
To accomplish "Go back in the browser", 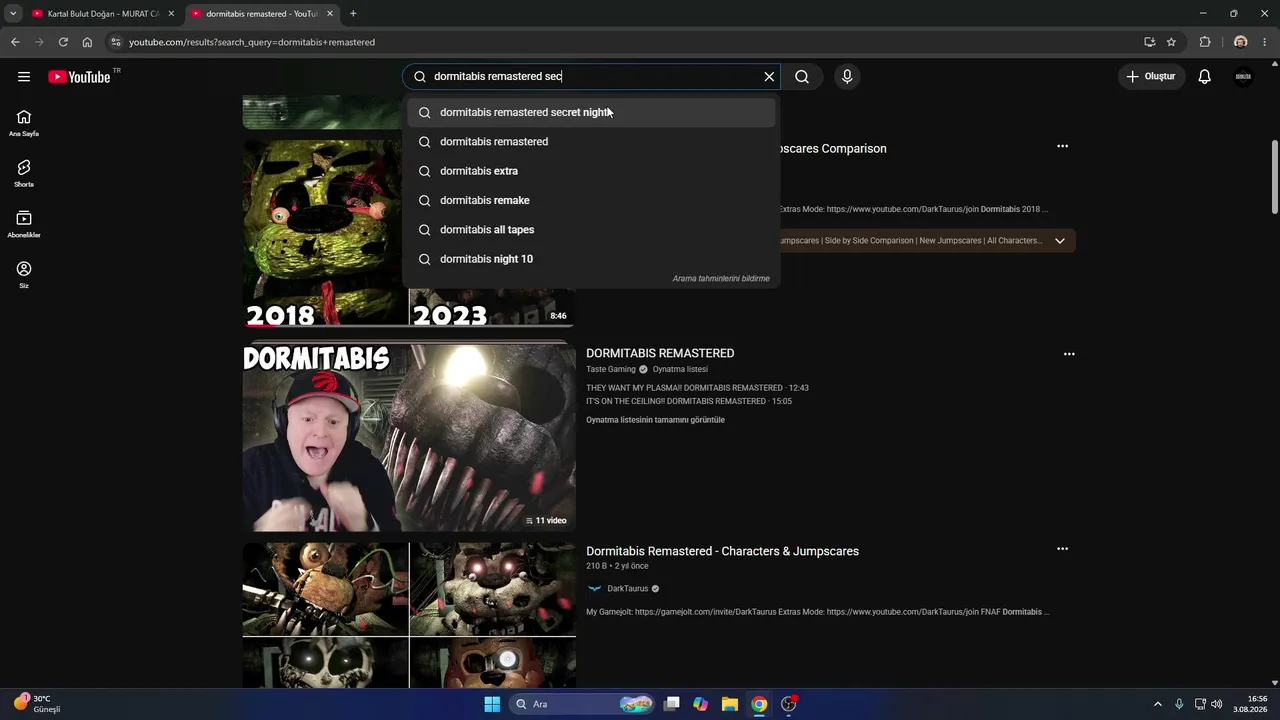I will tap(15, 42).
